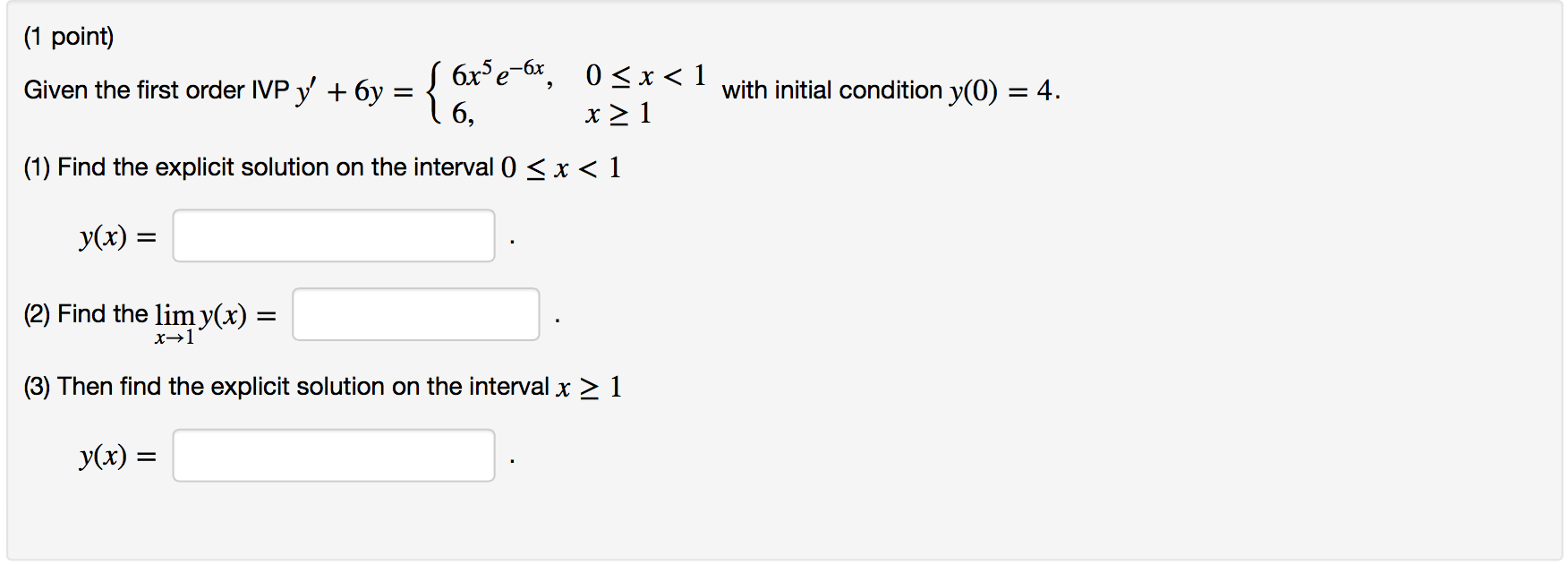The image size is (1568, 564).
Task: Click the "(1 point)" label
Action: 69,37
